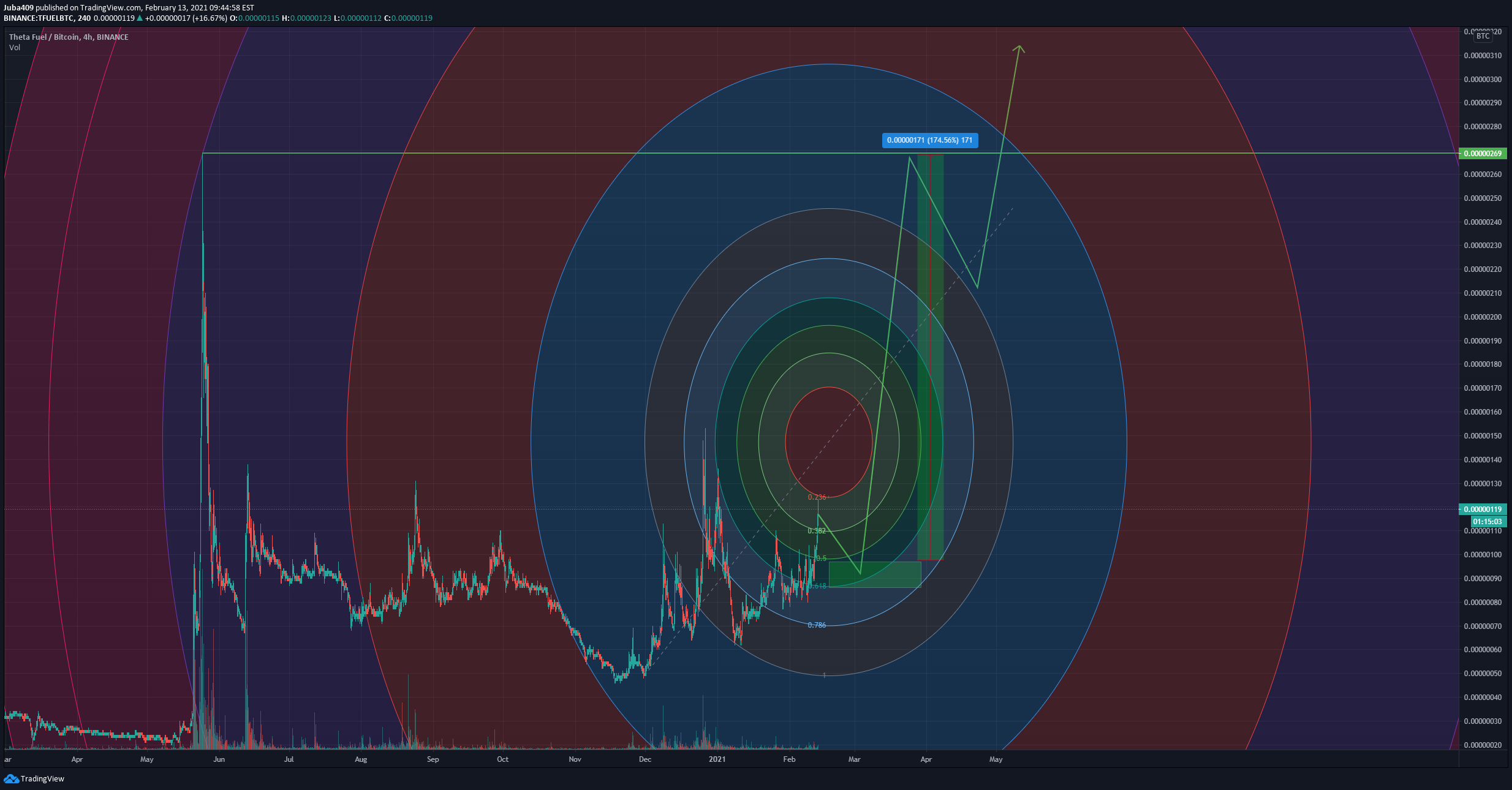Click the 0.00000310 price axis label
The height and width of the screenshot is (790, 1512).
pos(1483,56)
